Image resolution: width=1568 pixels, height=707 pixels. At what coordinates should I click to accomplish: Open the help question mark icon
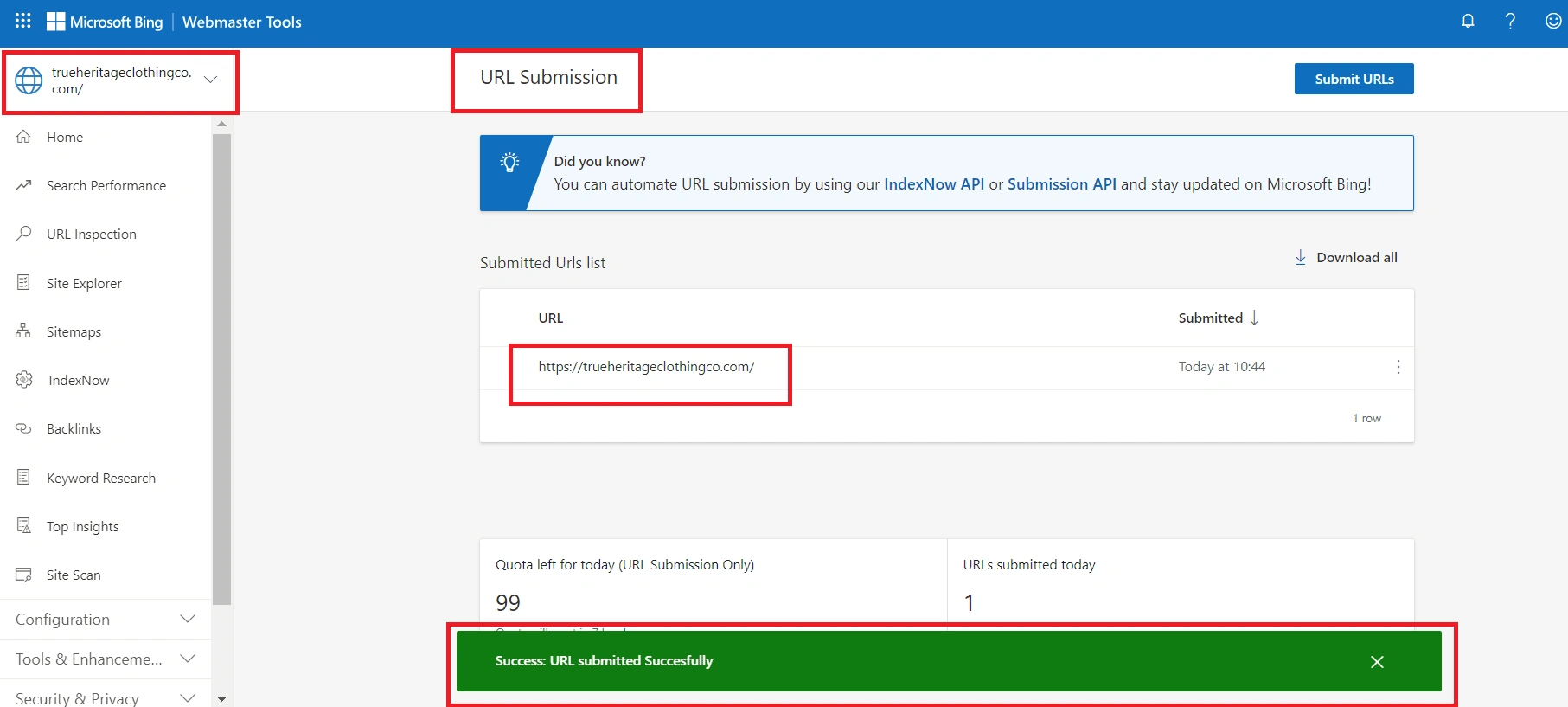[x=1510, y=21]
